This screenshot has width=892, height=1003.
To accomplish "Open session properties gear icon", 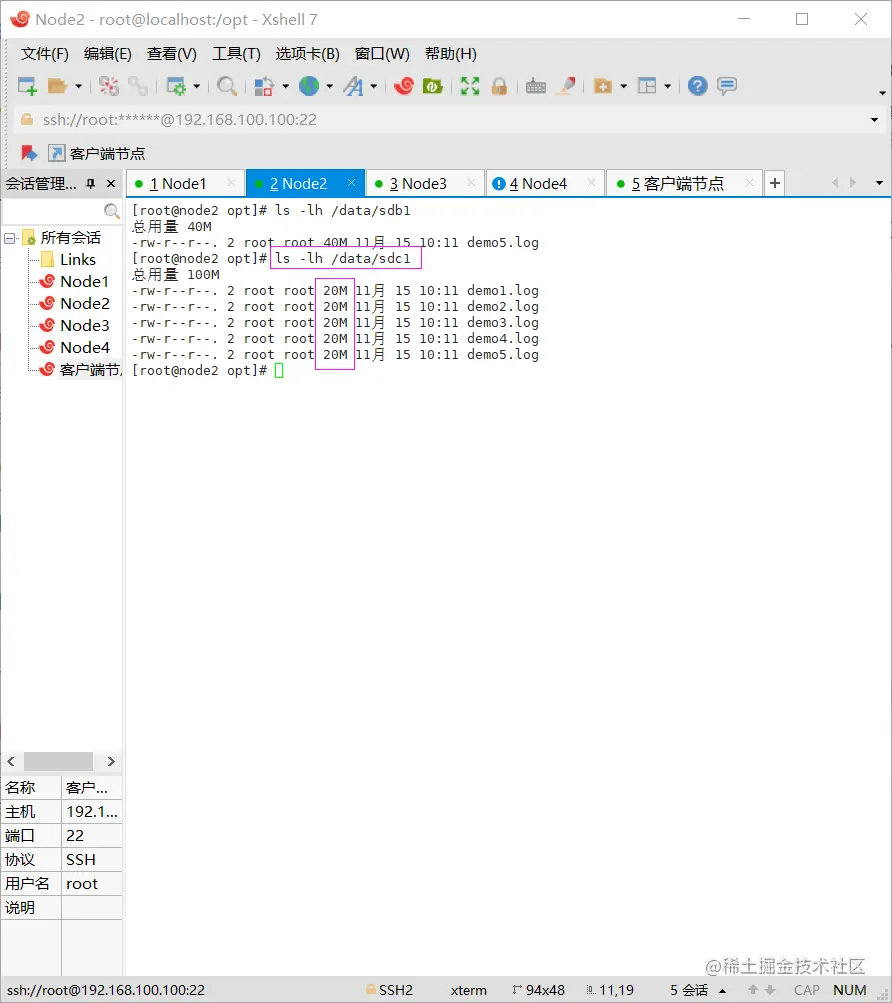I will pyautogui.click(x=175, y=85).
